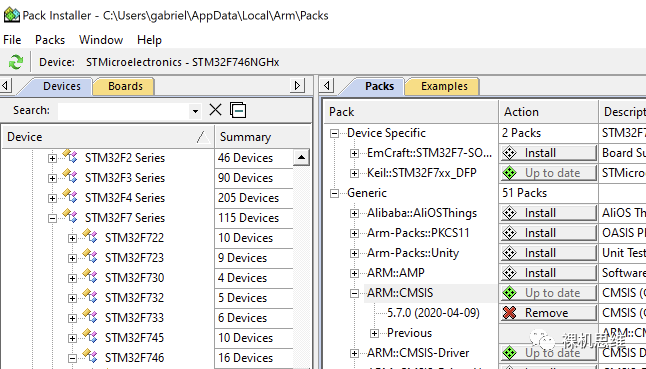Switch to the Examples tab
646x369 pixels.
tap(444, 86)
